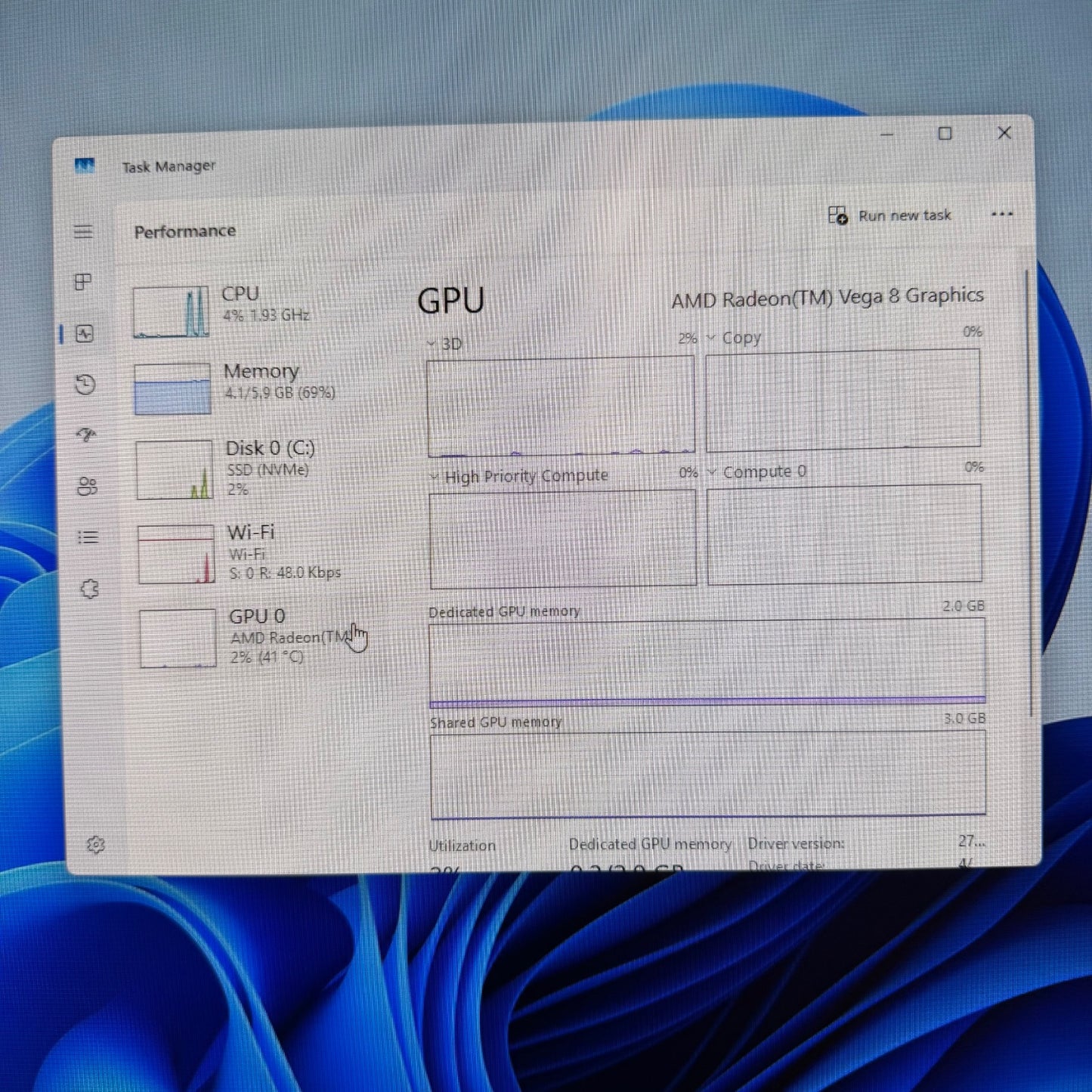Select the Performance page icon
Viewport: 1092px width, 1092px height.
(x=85, y=333)
